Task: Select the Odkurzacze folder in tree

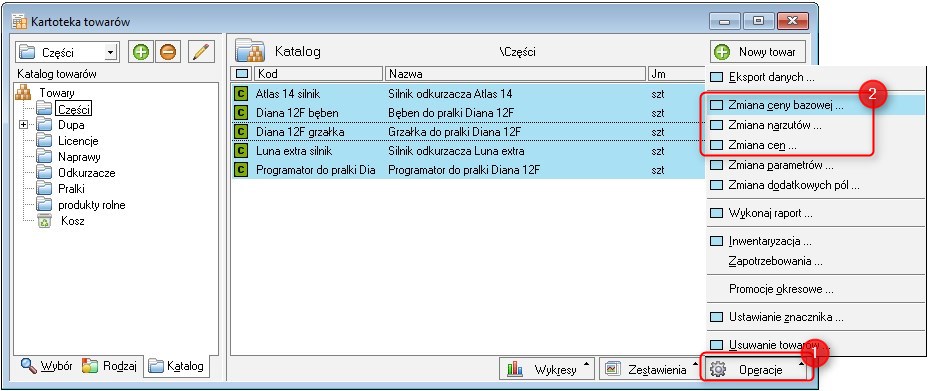Action: [87, 173]
